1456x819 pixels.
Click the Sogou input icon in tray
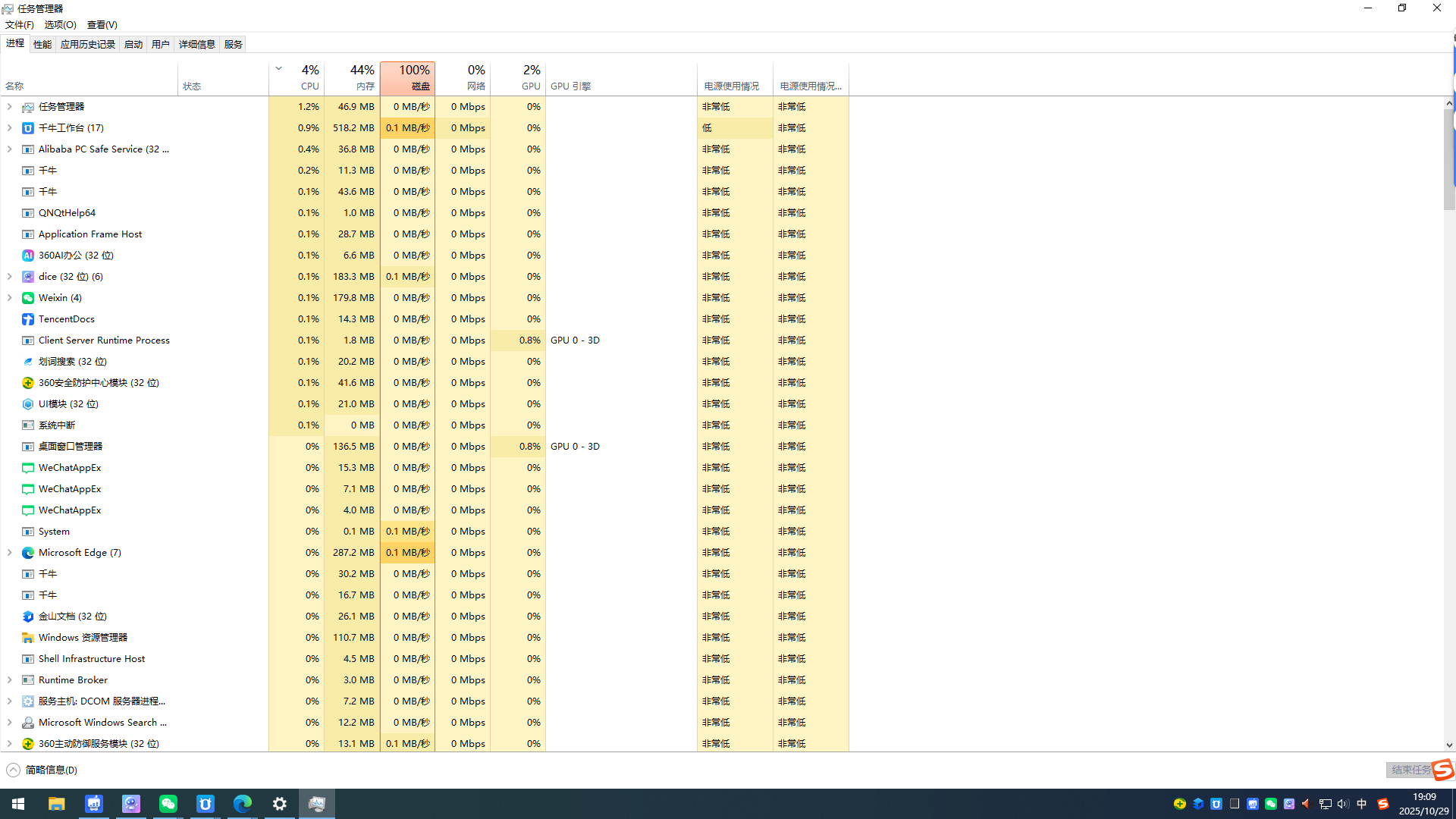point(1382,804)
